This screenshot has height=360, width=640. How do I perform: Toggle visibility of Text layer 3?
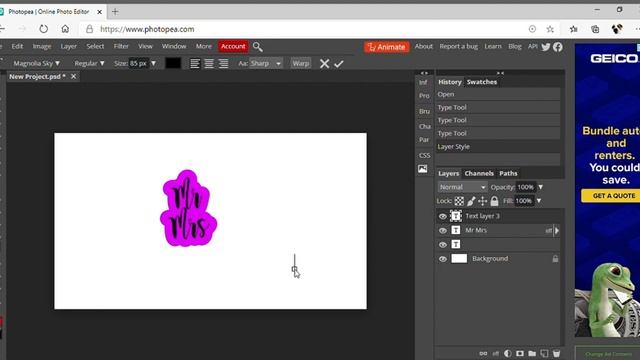point(442,216)
